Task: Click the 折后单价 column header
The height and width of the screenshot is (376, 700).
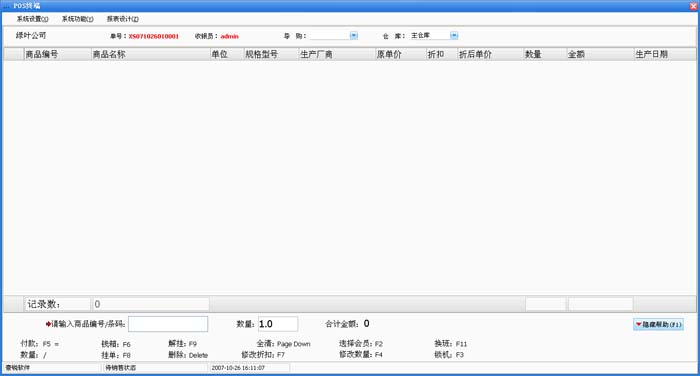Action: tap(491, 54)
